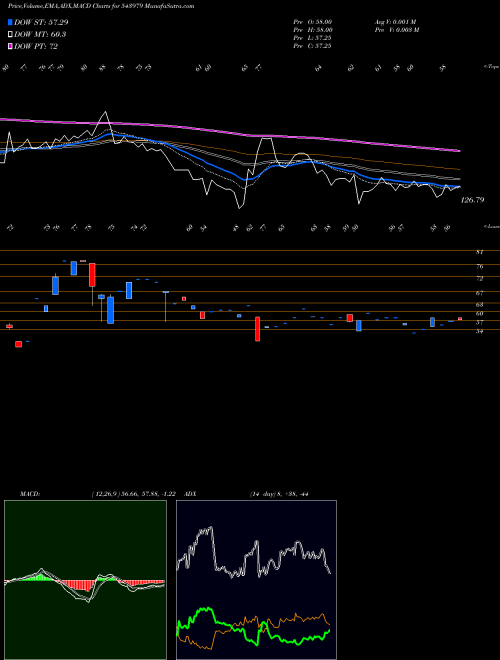Click the white DOW MT legend swatch

point(10,35)
